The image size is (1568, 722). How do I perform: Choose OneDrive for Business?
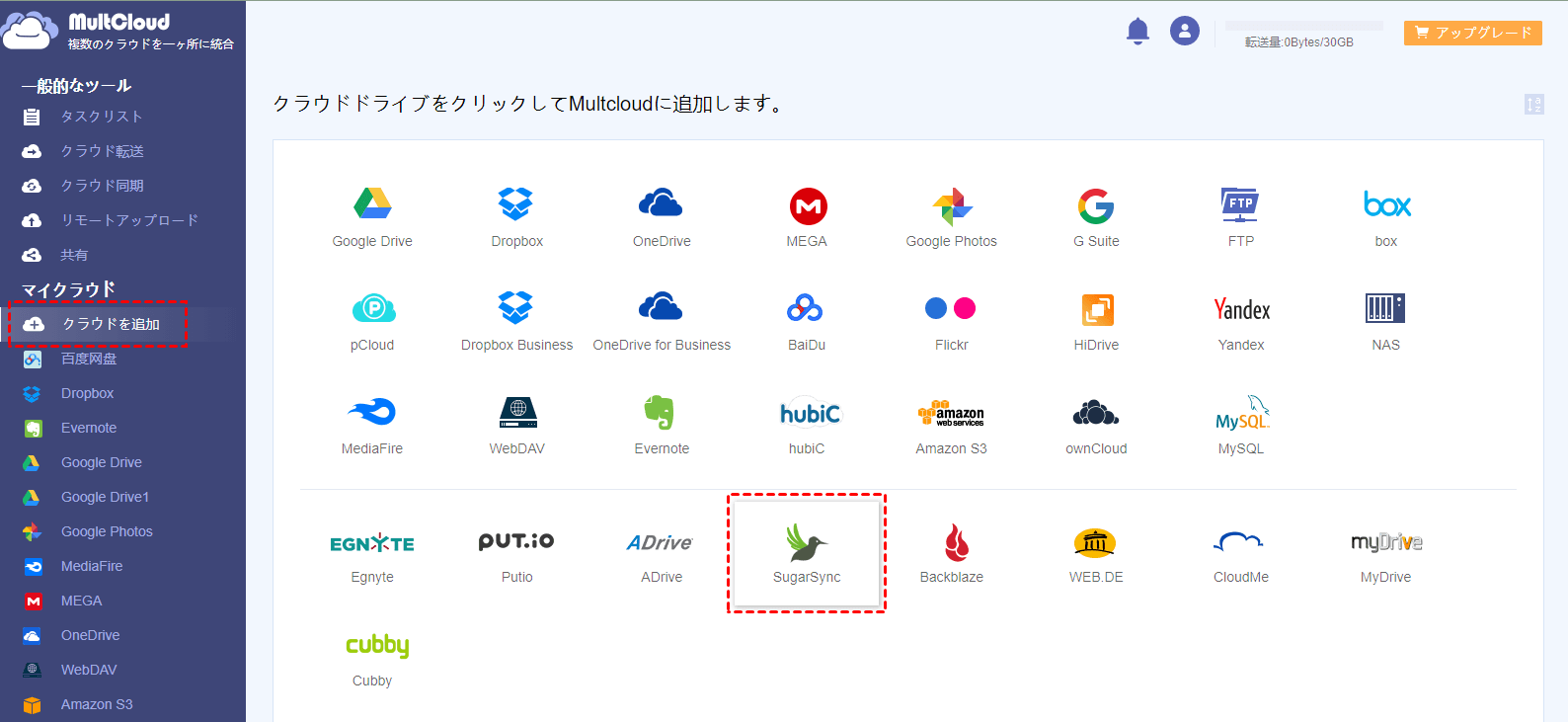click(x=662, y=320)
